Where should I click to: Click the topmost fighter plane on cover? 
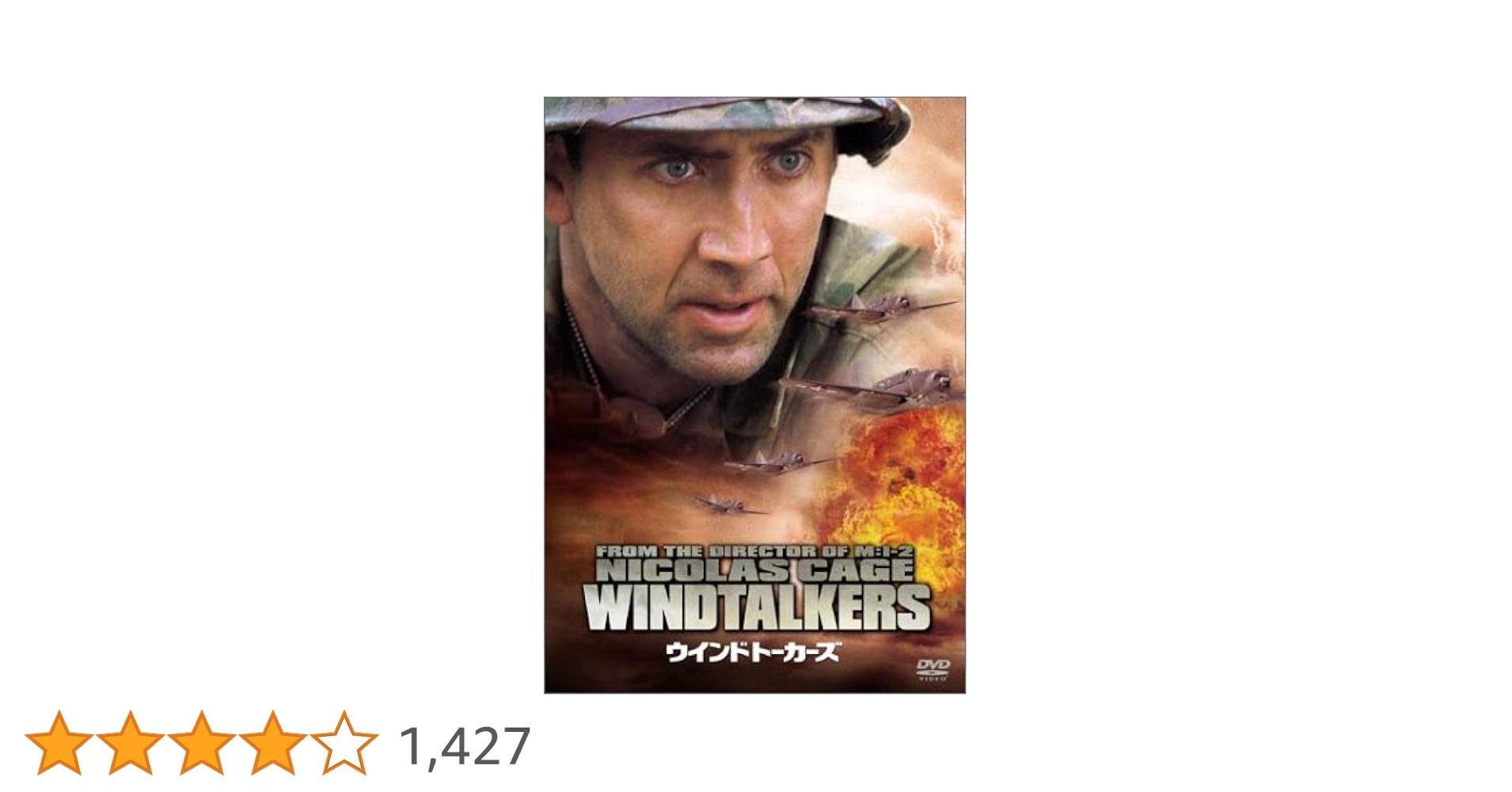(x=883, y=307)
